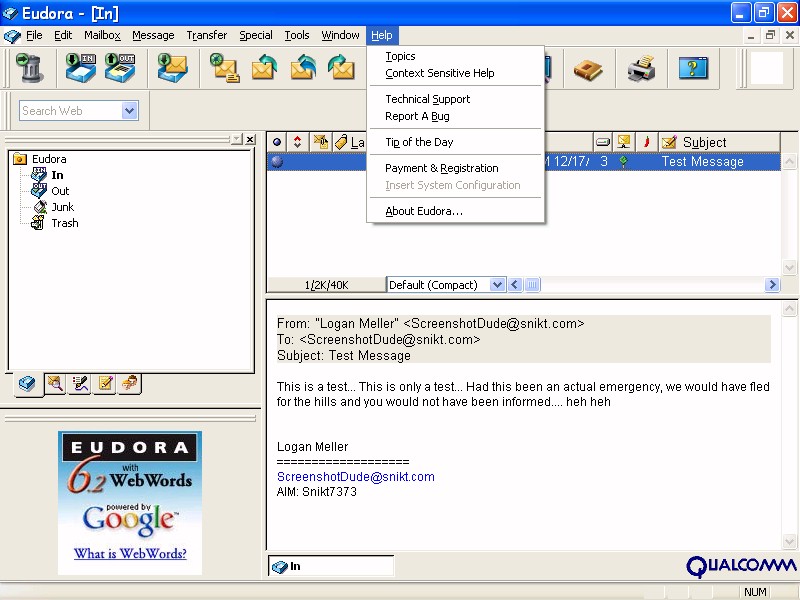The height and width of the screenshot is (600, 800).
Task: Click the In window button at the bottom
Action: 331,566
